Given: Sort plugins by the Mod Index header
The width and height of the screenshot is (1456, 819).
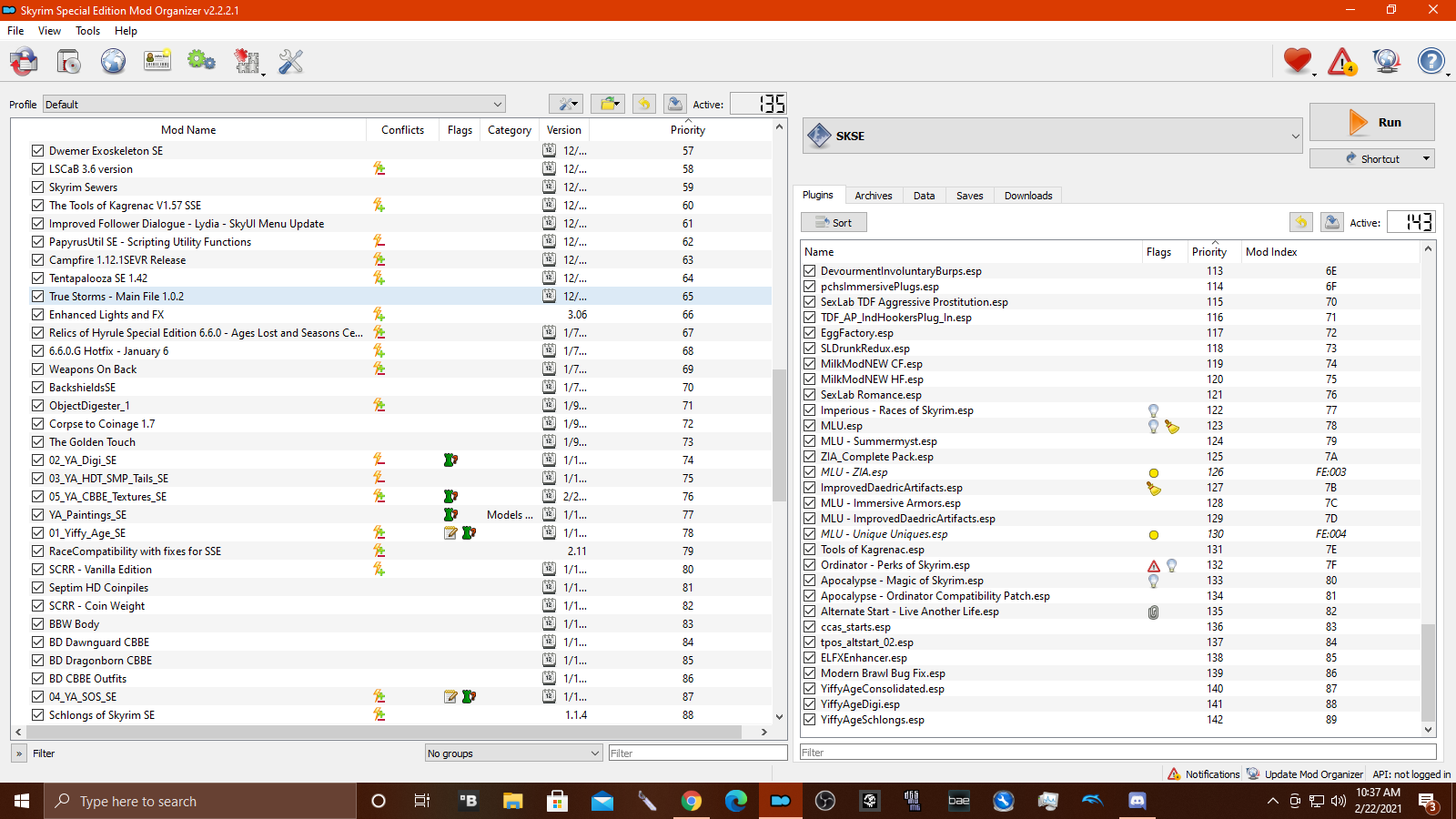Looking at the screenshot, I should (x=1330, y=251).
